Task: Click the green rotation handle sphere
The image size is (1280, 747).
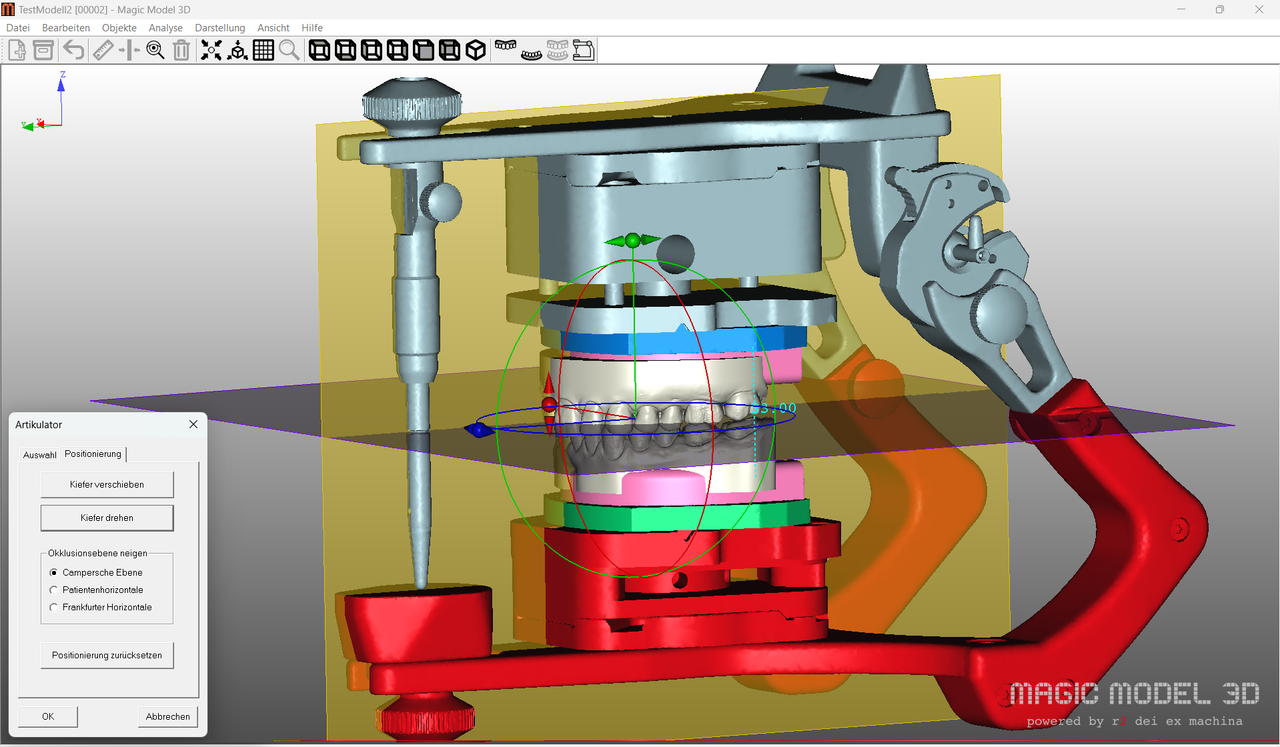Action: pyautogui.click(x=632, y=240)
